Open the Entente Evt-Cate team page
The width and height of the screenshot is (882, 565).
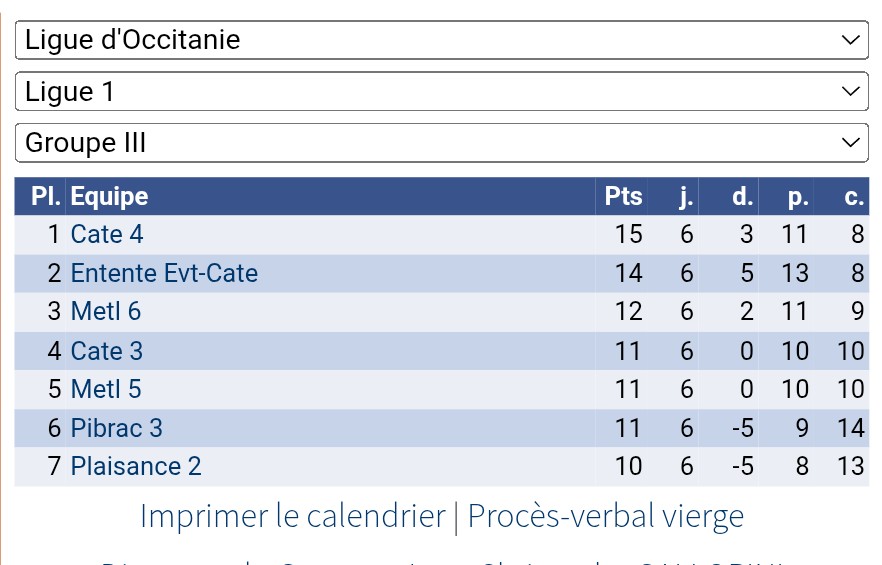tap(164, 273)
